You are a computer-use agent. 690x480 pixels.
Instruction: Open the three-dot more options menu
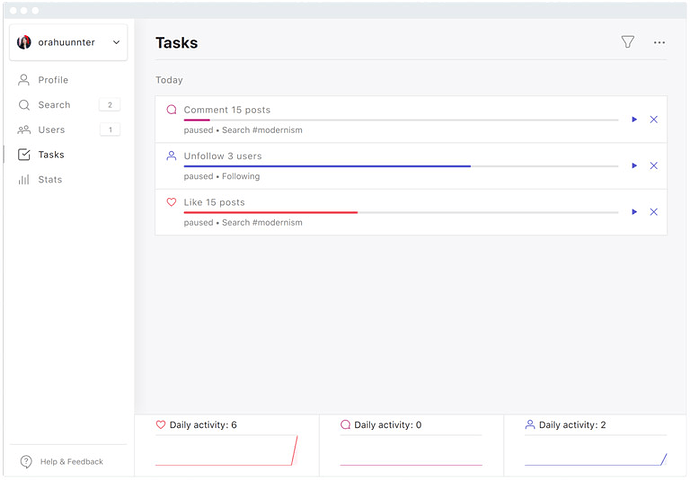(659, 42)
